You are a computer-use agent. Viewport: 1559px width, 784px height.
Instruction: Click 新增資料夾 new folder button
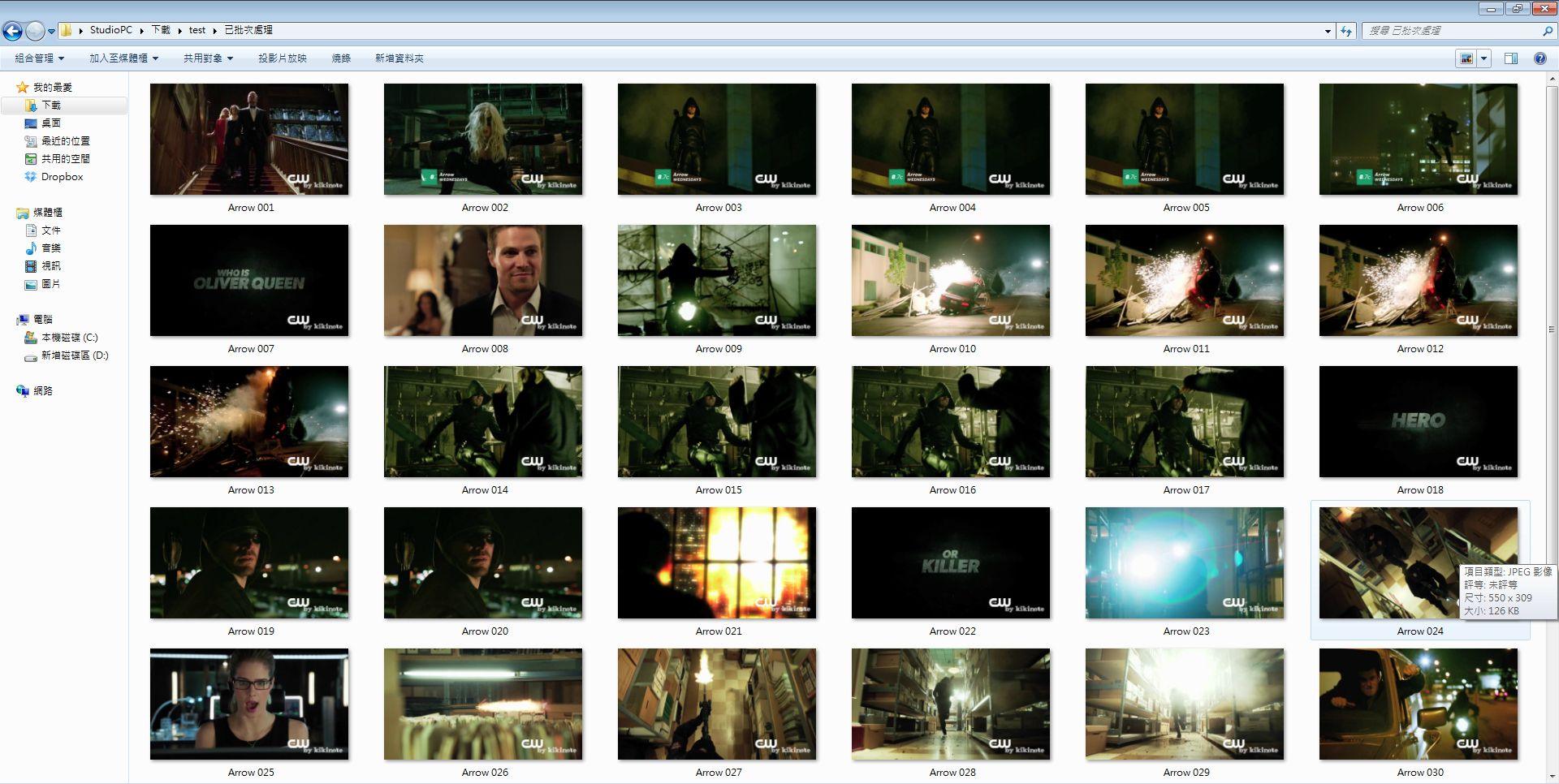click(399, 58)
